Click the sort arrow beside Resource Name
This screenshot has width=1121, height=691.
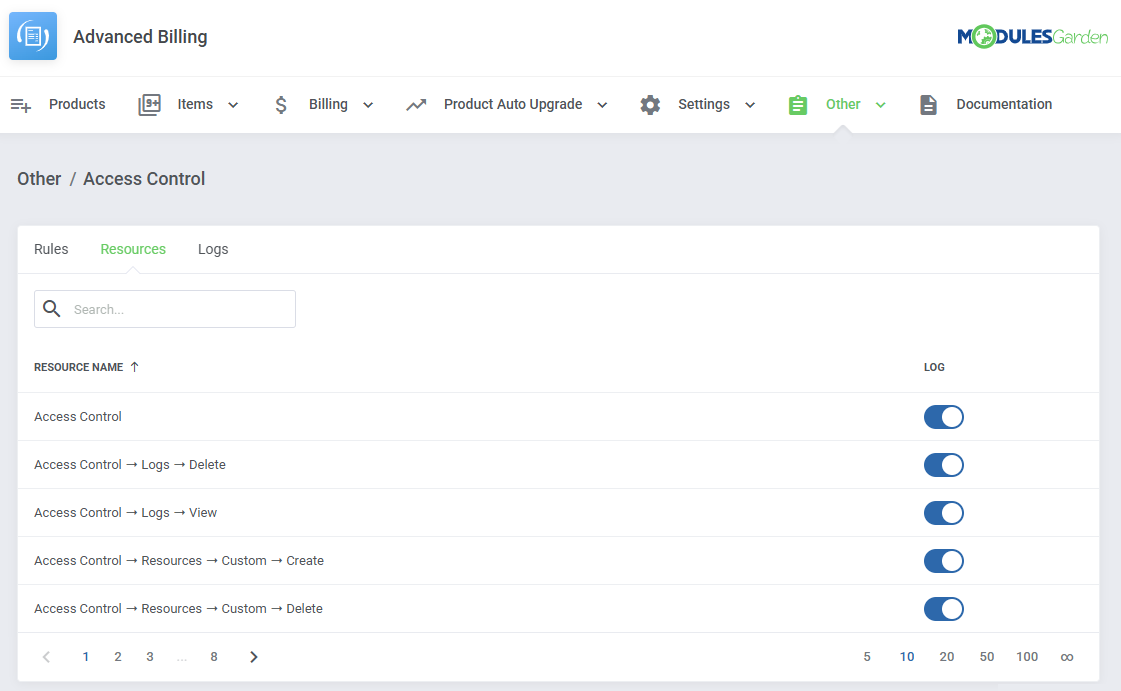[134, 367]
